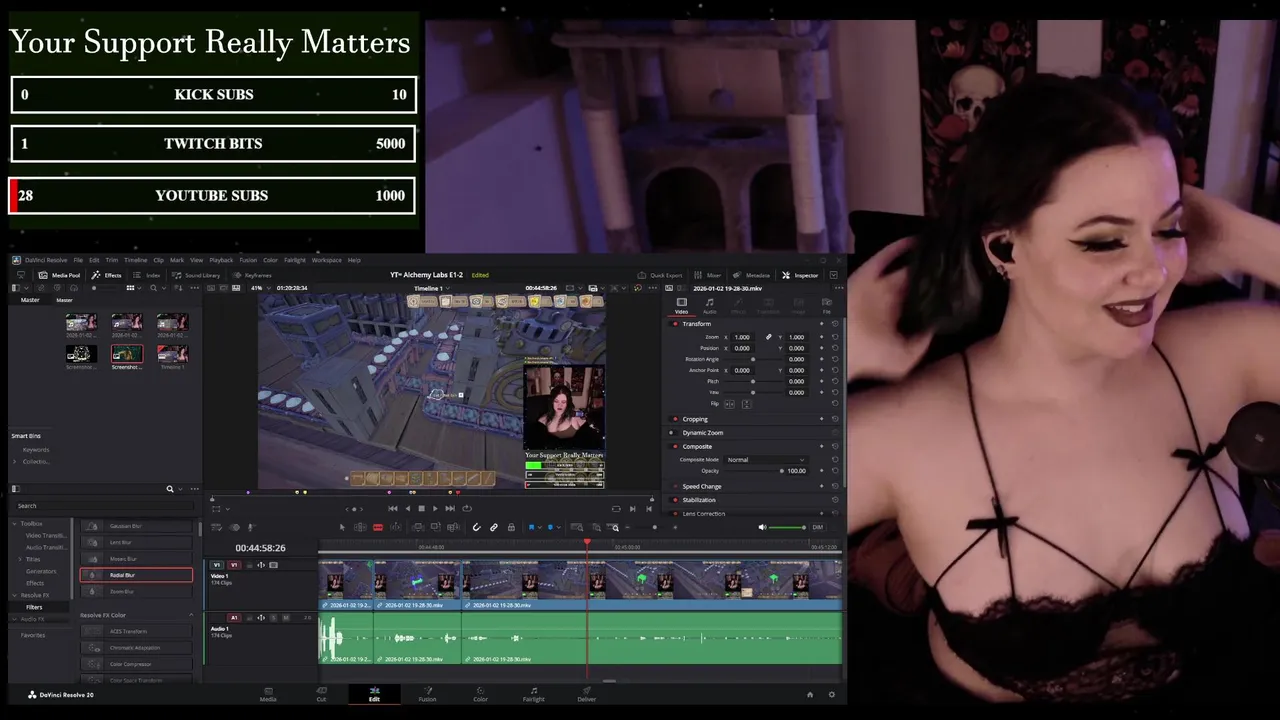Select the Gaussian Blur effect
Image resolution: width=1280 pixels, height=720 pixels.
(x=136, y=526)
